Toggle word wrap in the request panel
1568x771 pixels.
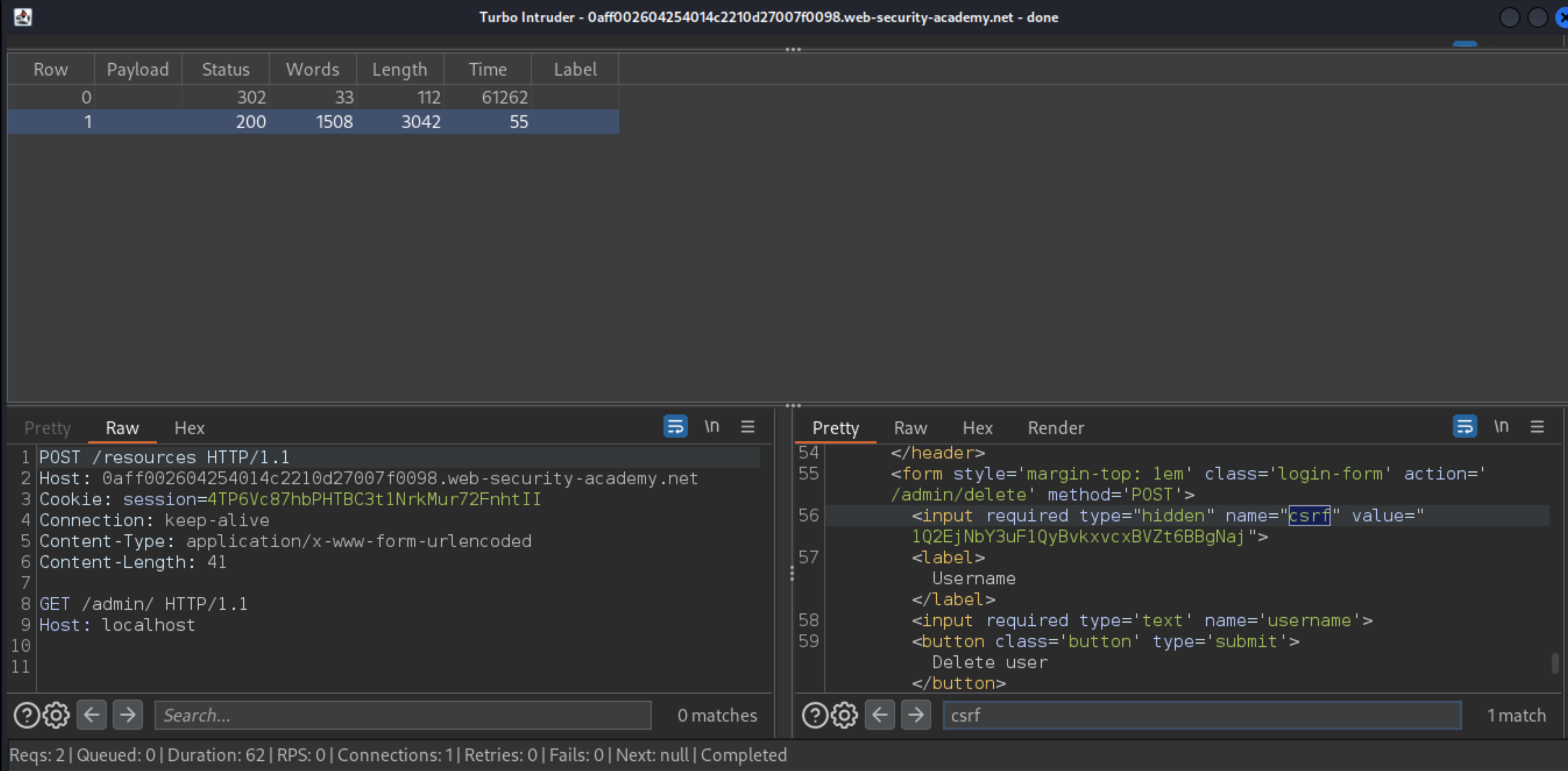pos(675,427)
